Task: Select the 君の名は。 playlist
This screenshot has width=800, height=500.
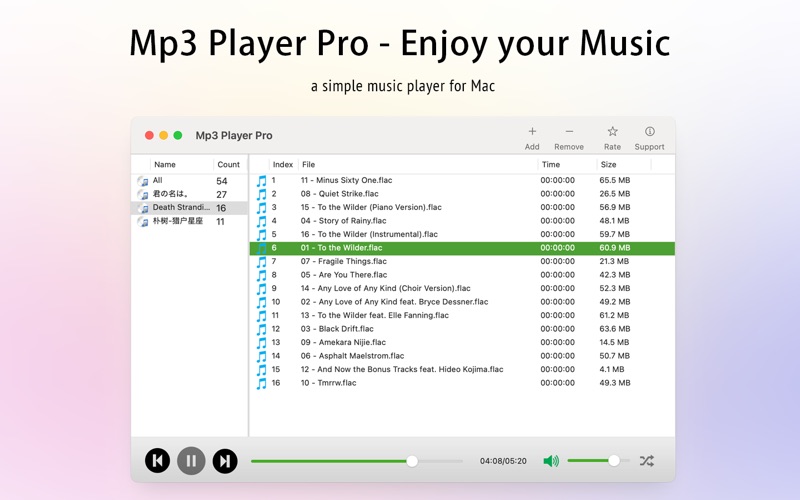Action: [190, 194]
